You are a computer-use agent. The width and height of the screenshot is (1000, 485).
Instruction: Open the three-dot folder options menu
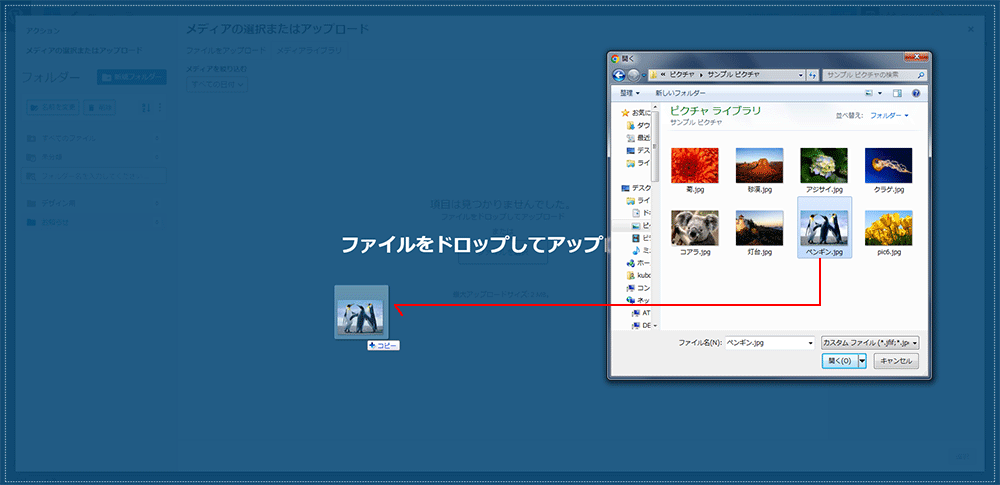pyautogui.click(x=159, y=108)
